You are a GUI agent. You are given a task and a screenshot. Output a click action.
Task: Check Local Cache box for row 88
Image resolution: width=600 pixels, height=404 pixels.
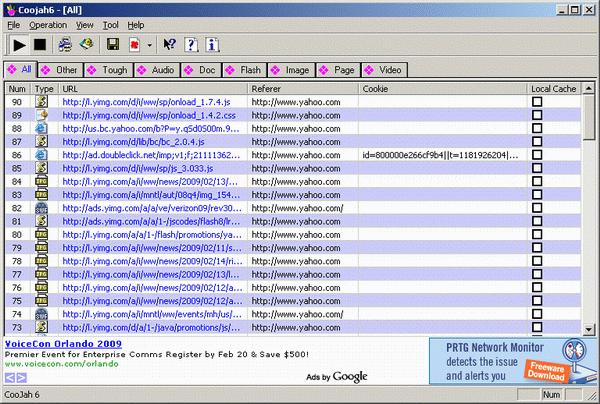537,128
